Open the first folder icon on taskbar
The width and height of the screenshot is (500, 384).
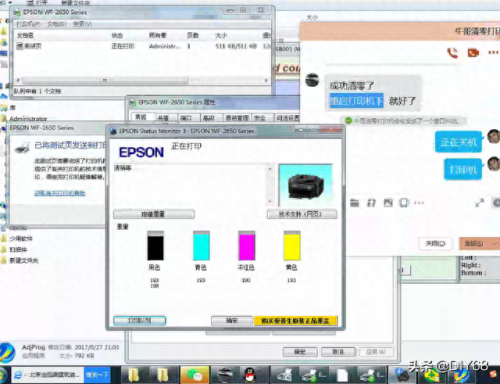click(134, 375)
